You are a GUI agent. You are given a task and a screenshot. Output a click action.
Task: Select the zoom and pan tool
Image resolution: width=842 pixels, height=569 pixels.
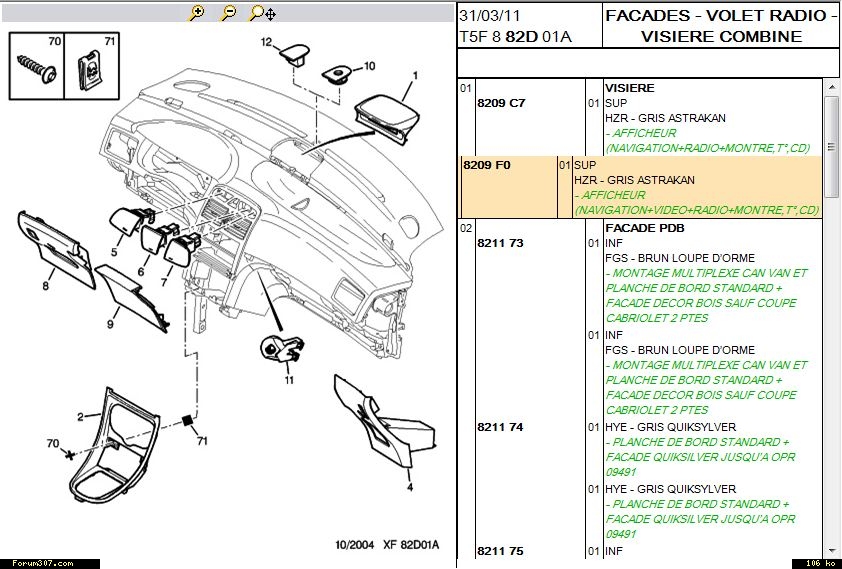click(263, 13)
